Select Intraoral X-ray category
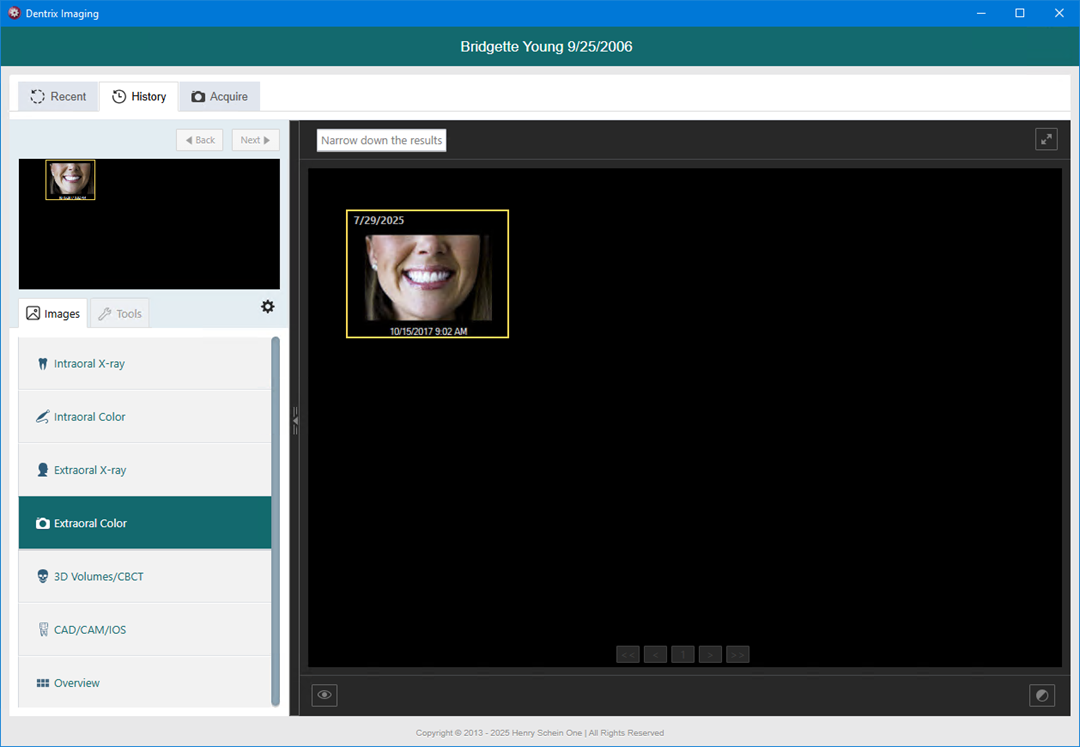The width and height of the screenshot is (1080, 747). [145, 364]
